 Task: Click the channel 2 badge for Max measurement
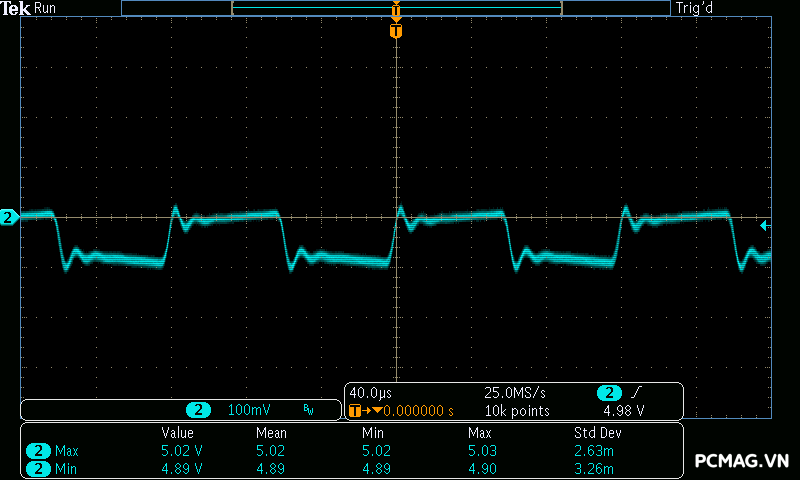pyautogui.click(x=38, y=451)
